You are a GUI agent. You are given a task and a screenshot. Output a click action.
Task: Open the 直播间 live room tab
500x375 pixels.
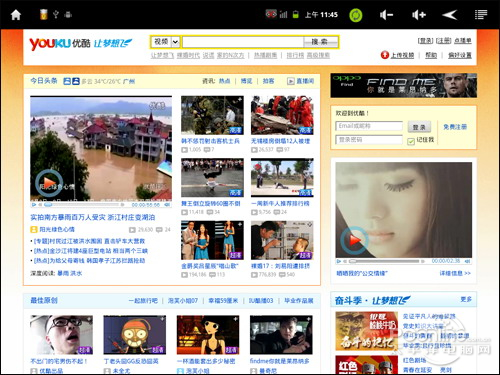click(301, 81)
